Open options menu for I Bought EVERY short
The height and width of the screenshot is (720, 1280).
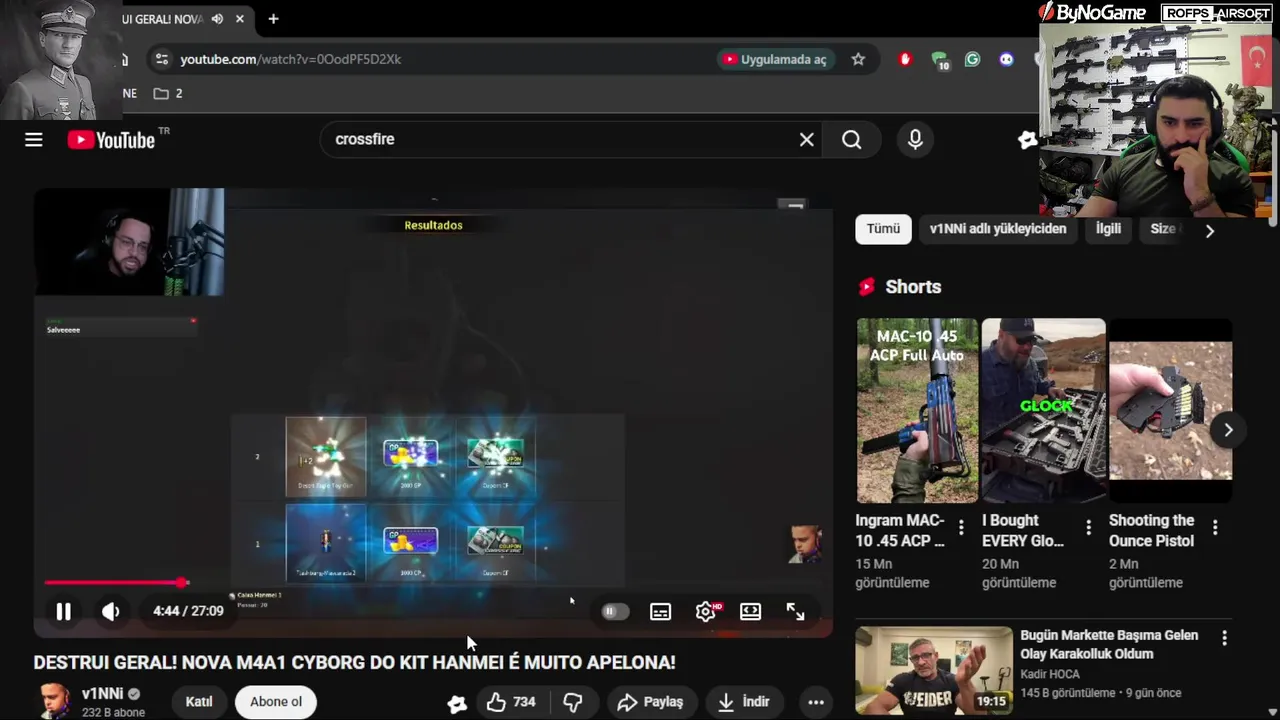[x=1088, y=527]
